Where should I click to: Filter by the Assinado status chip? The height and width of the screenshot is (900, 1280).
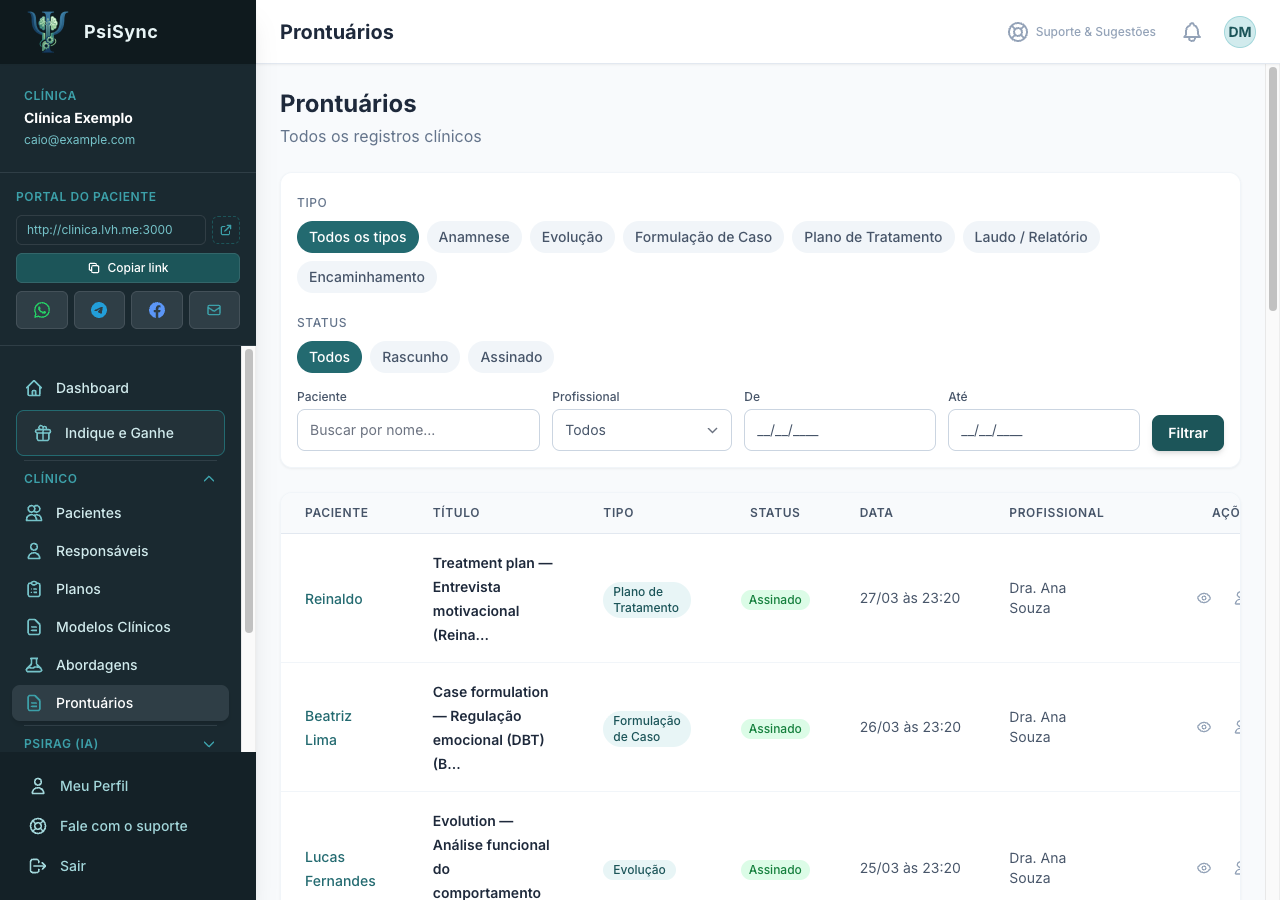511,357
